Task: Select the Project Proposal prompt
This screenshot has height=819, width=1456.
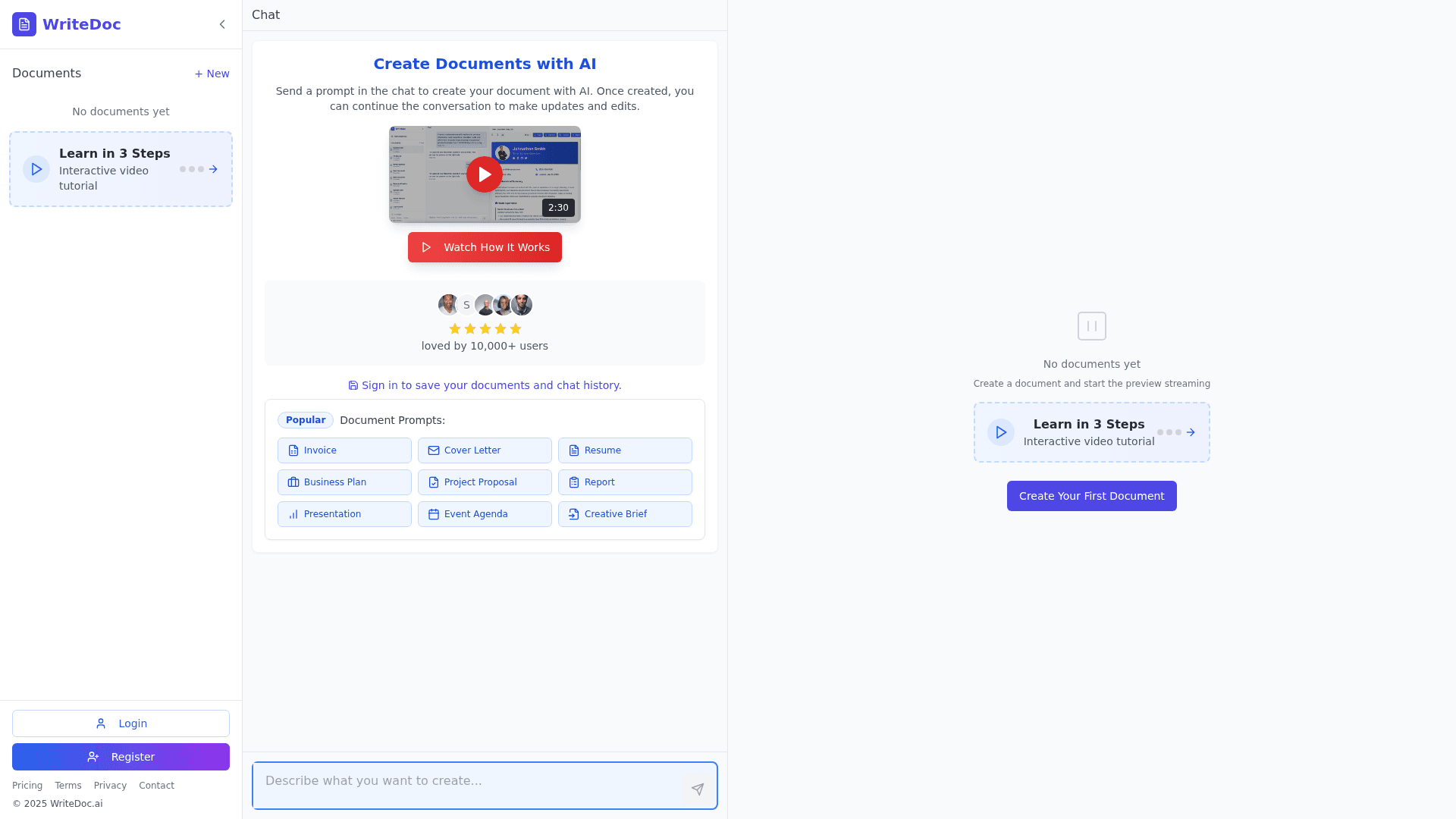Action: [485, 482]
